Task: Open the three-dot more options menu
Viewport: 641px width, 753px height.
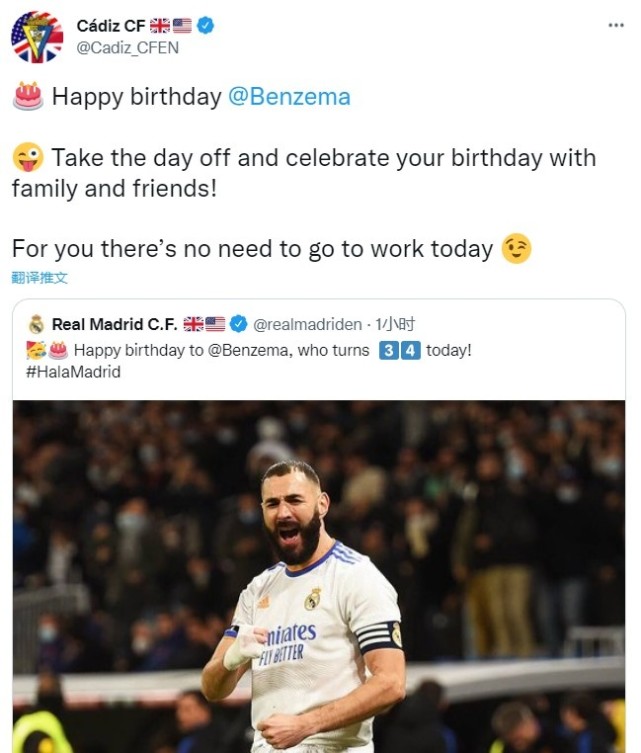Action: (616, 25)
